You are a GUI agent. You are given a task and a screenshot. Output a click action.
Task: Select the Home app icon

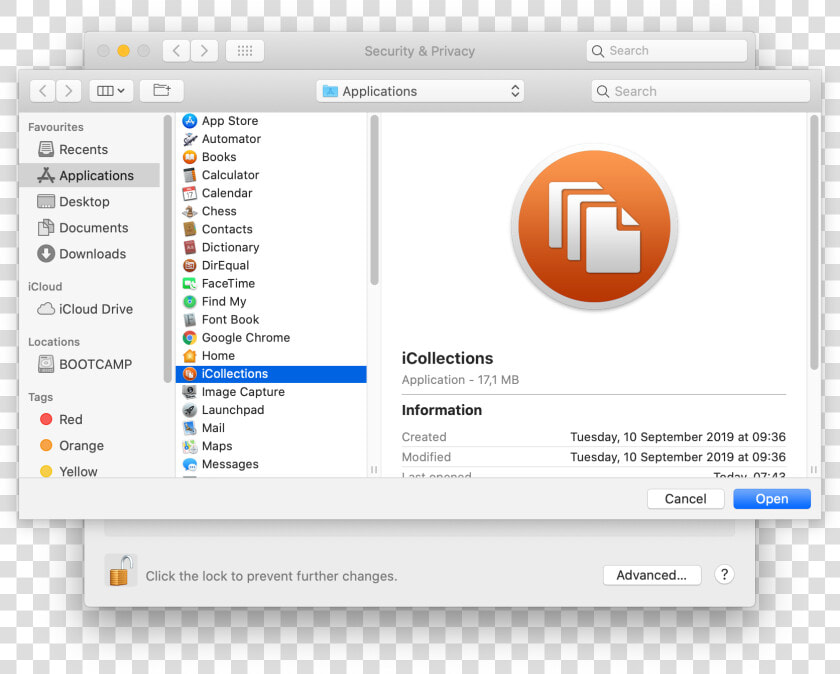(x=190, y=356)
